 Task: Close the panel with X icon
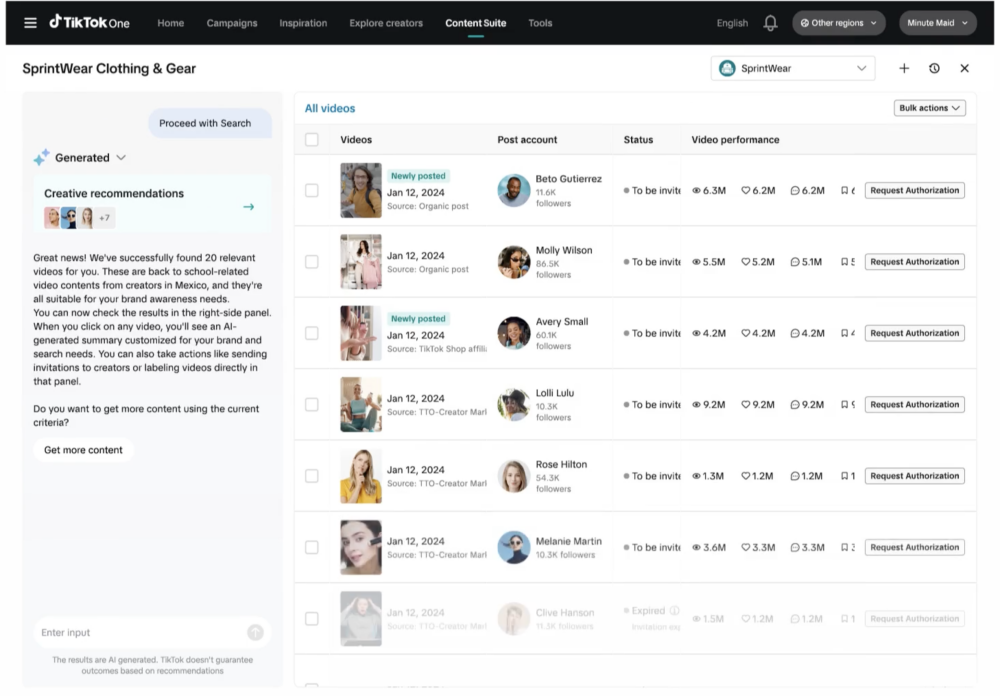coord(964,68)
